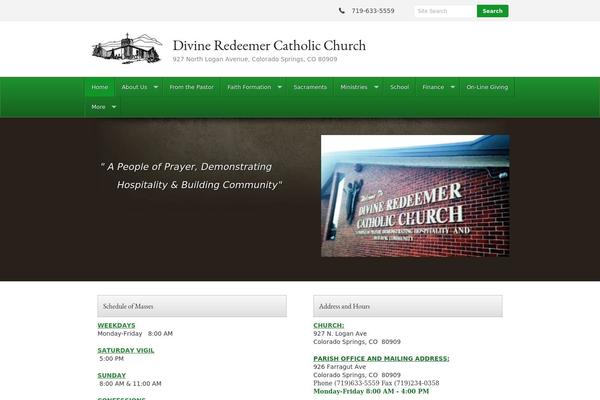Open the On-Line Giving link
The width and height of the screenshot is (600, 400).
487,87
